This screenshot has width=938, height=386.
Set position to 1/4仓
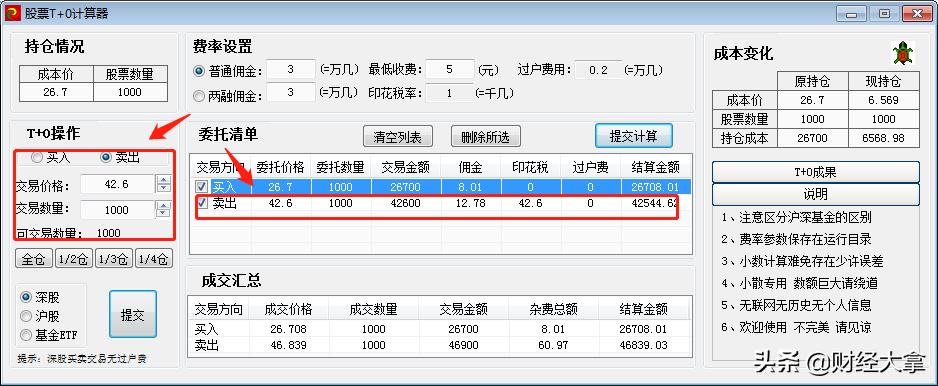point(154,259)
